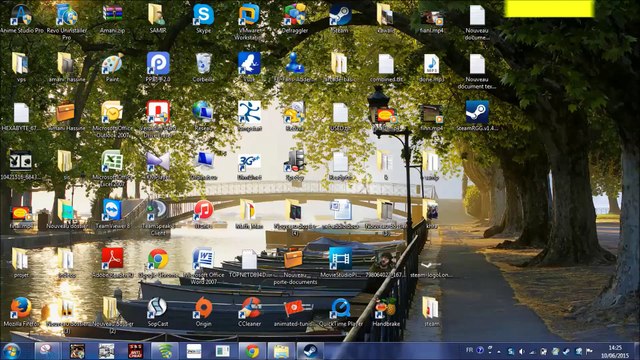Launch TeamViewer 8 shortcut
This screenshot has height=360, width=640.
click(x=112, y=214)
